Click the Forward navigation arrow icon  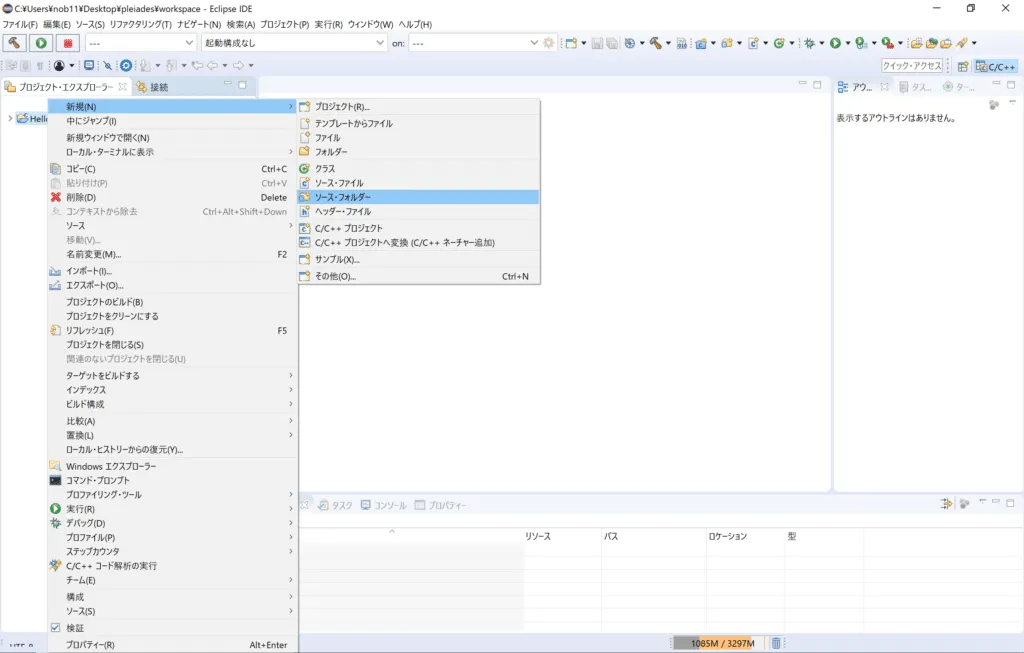coord(238,65)
